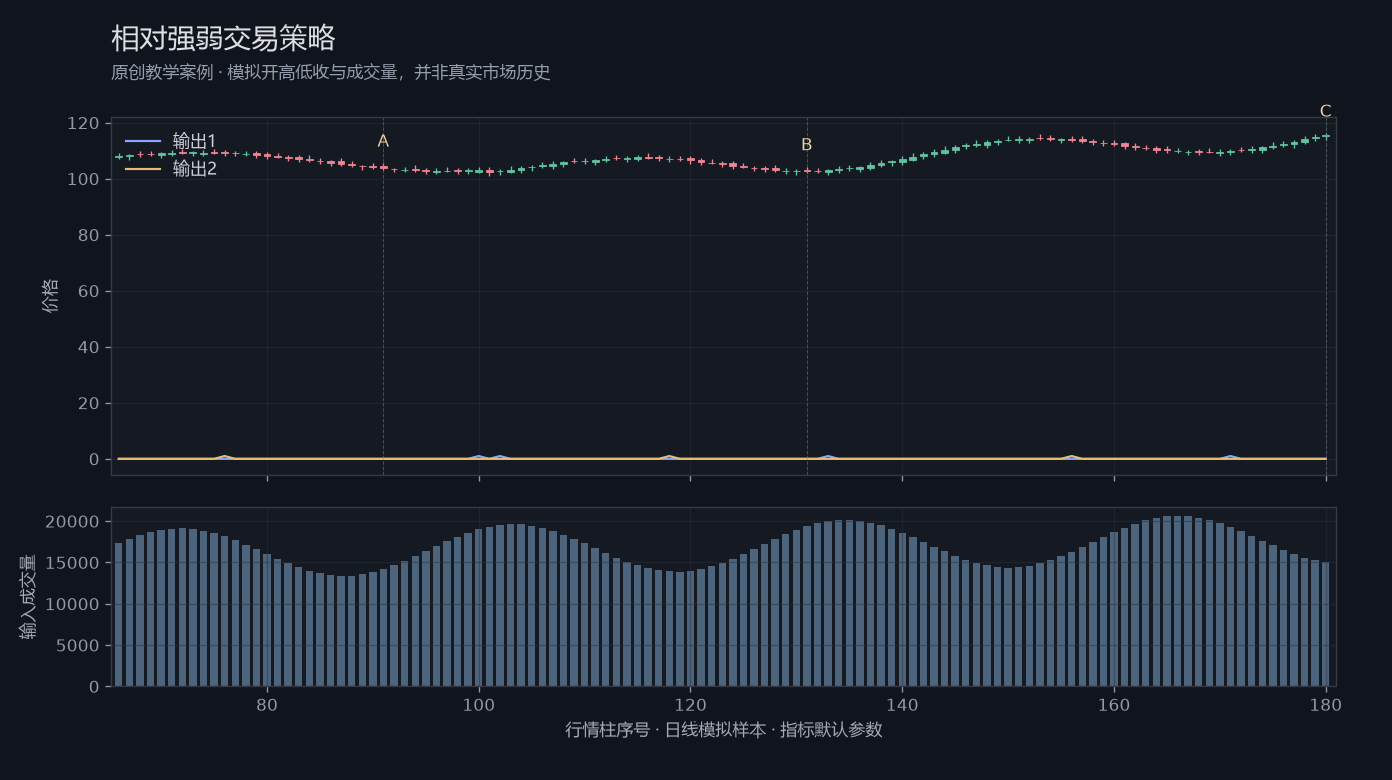Screen dimensions: 1392x780
Task: Select the 输出1 legend entry
Action: pos(171,141)
